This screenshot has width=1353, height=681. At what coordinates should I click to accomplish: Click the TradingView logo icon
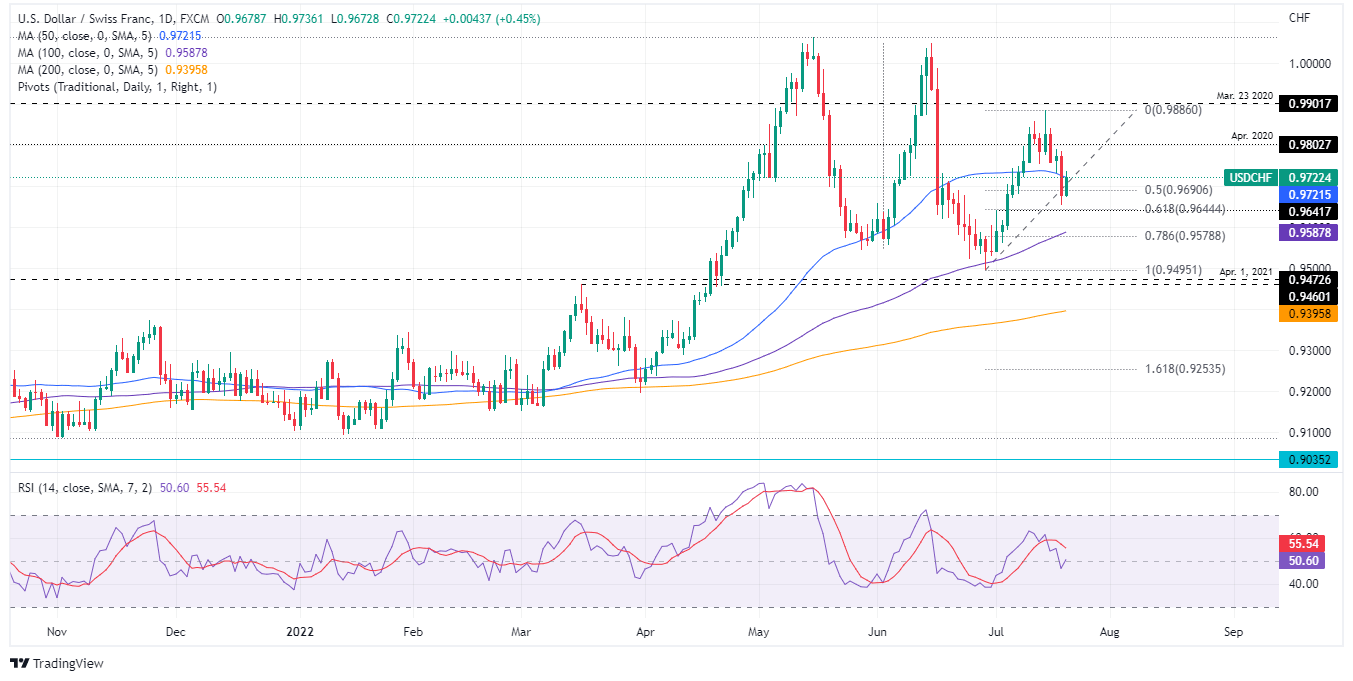pos(20,663)
